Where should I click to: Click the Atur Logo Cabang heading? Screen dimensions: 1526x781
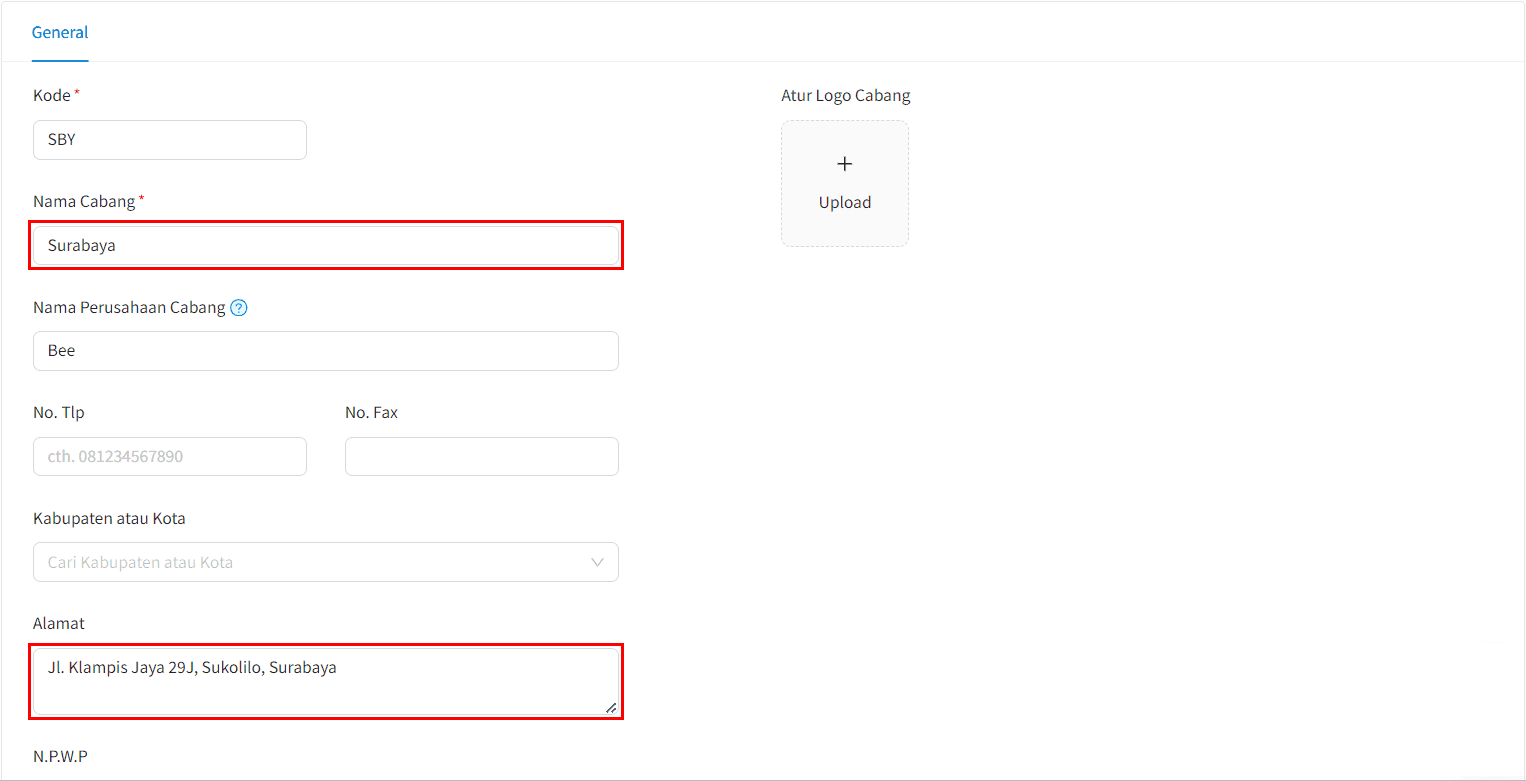pyautogui.click(x=846, y=95)
